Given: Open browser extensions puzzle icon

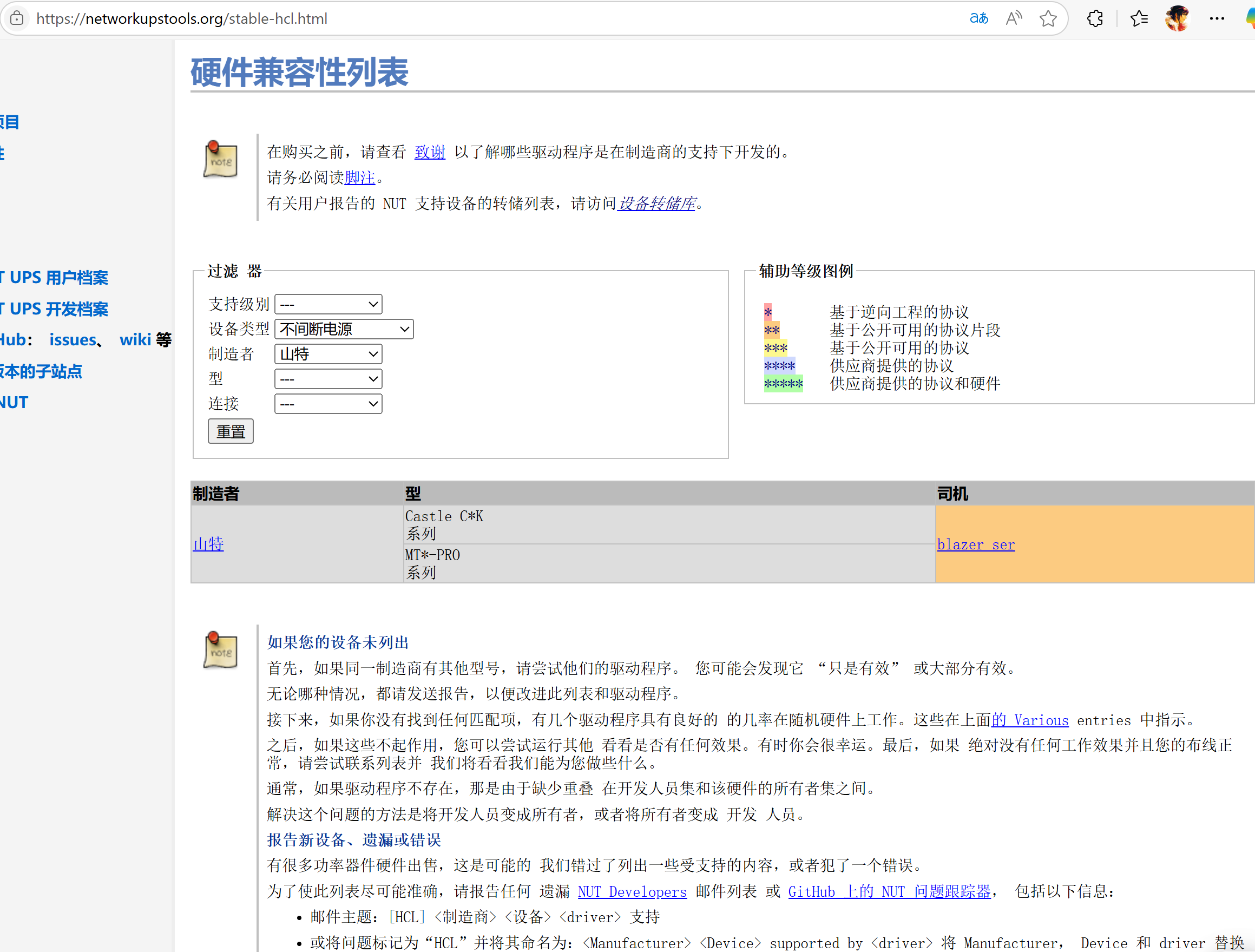Looking at the screenshot, I should click(x=1095, y=19).
